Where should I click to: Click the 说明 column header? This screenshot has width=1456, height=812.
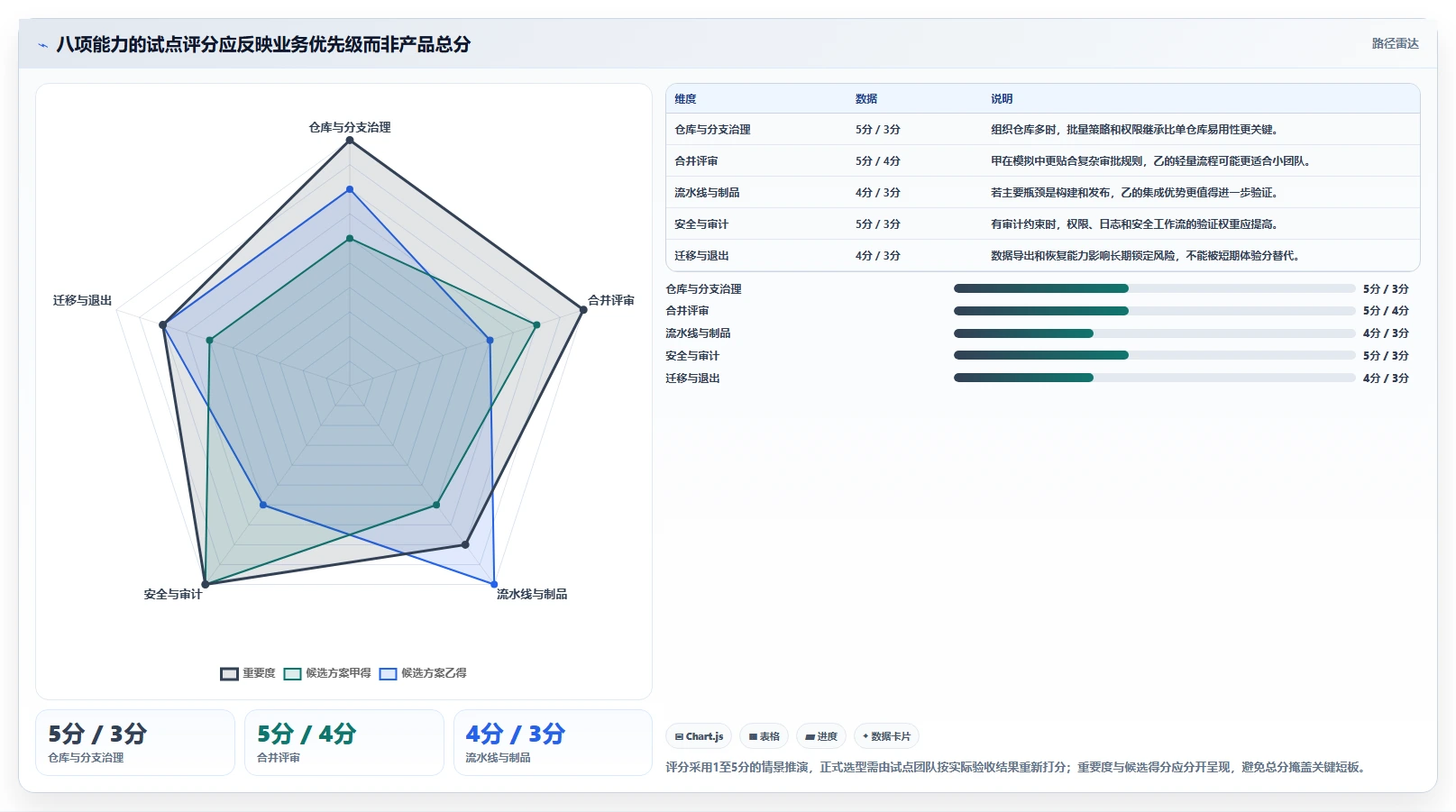pos(1002,99)
